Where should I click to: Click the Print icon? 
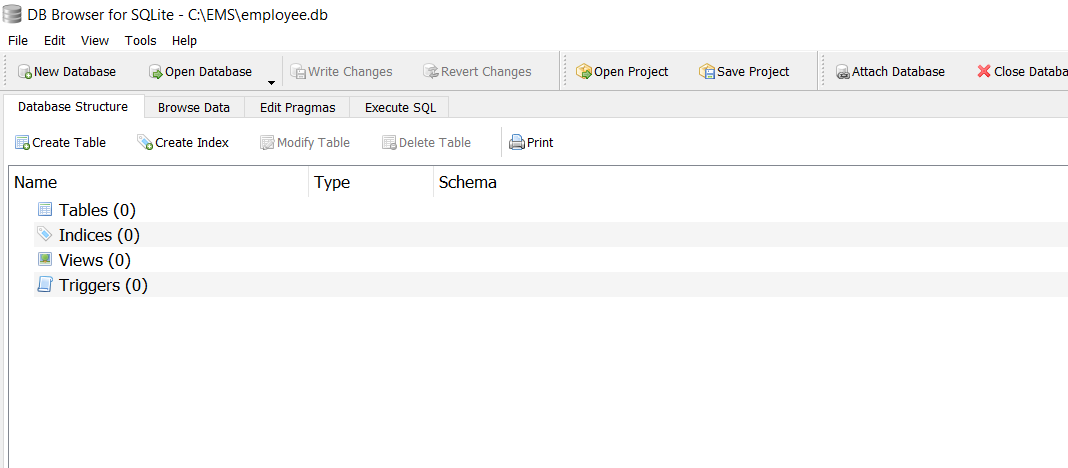pos(517,143)
